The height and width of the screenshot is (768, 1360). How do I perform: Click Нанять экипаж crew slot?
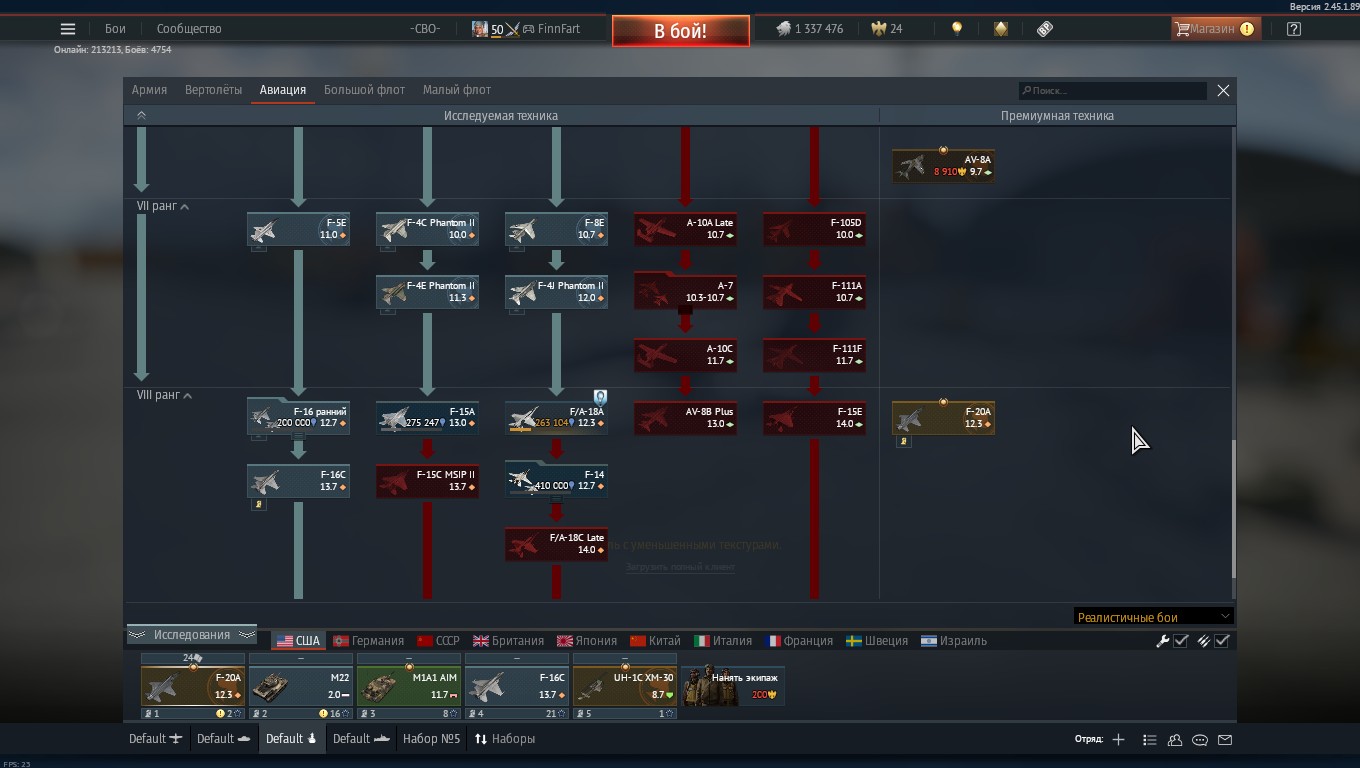[x=733, y=686]
